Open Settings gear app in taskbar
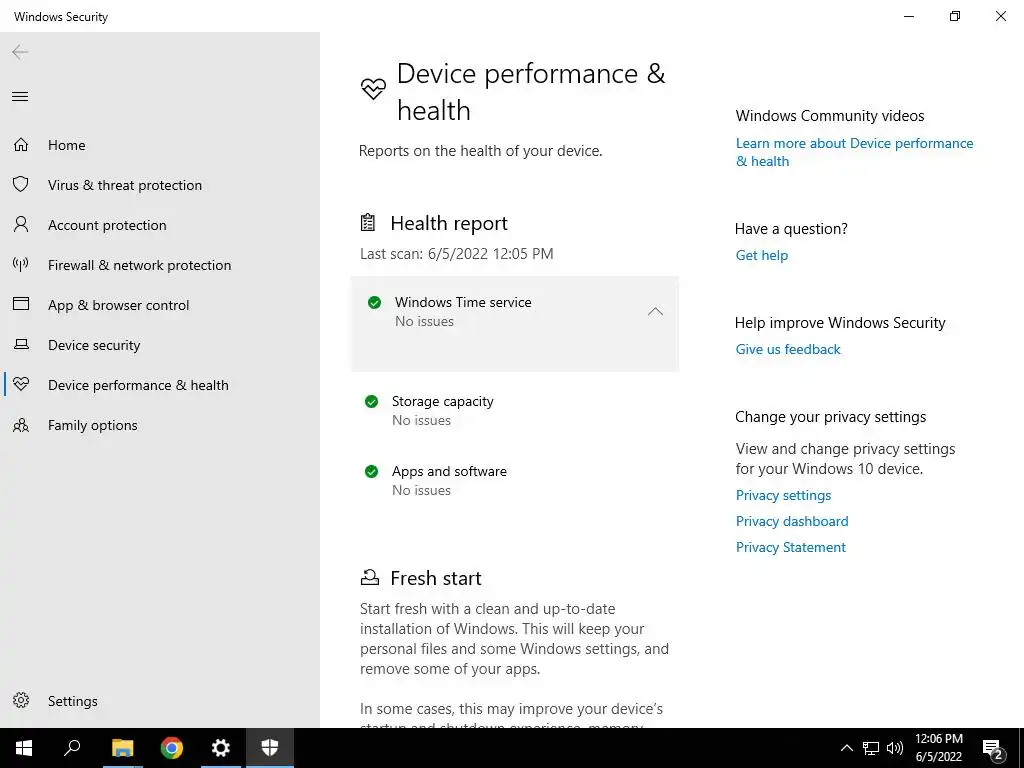Viewport: 1024px width, 768px height. (221, 748)
